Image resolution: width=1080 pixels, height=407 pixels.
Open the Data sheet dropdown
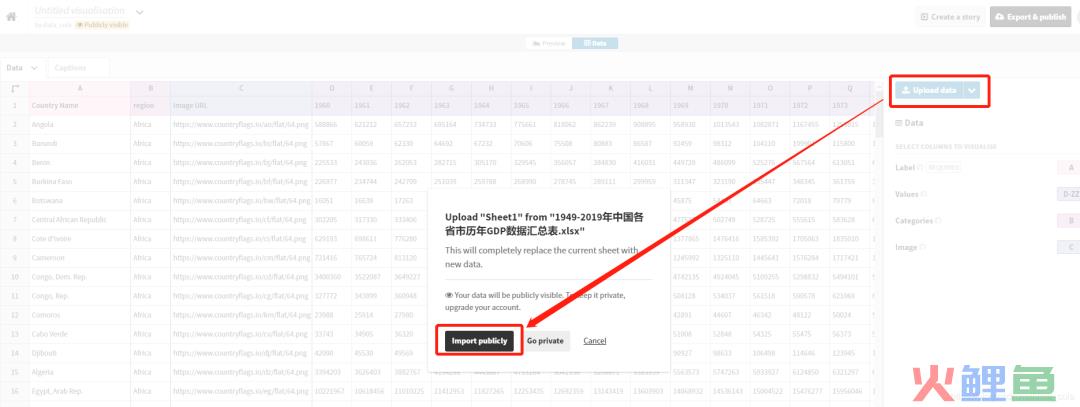22,67
